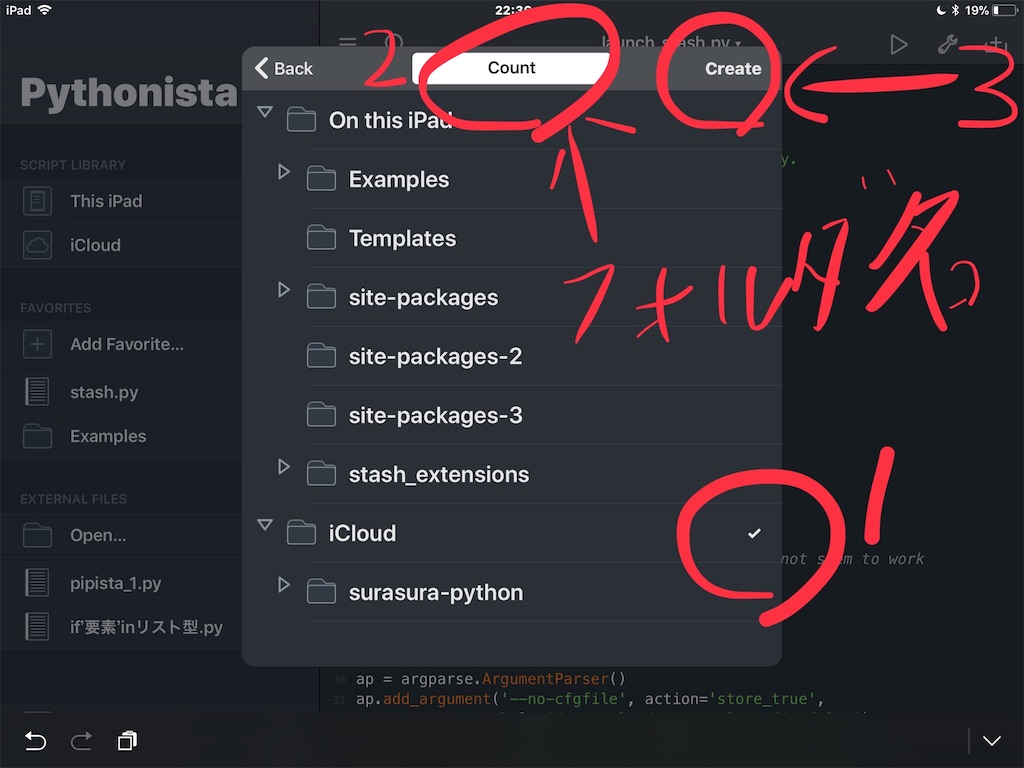1024x768 pixels.
Task: Run the script with the play icon
Action: [x=899, y=44]
